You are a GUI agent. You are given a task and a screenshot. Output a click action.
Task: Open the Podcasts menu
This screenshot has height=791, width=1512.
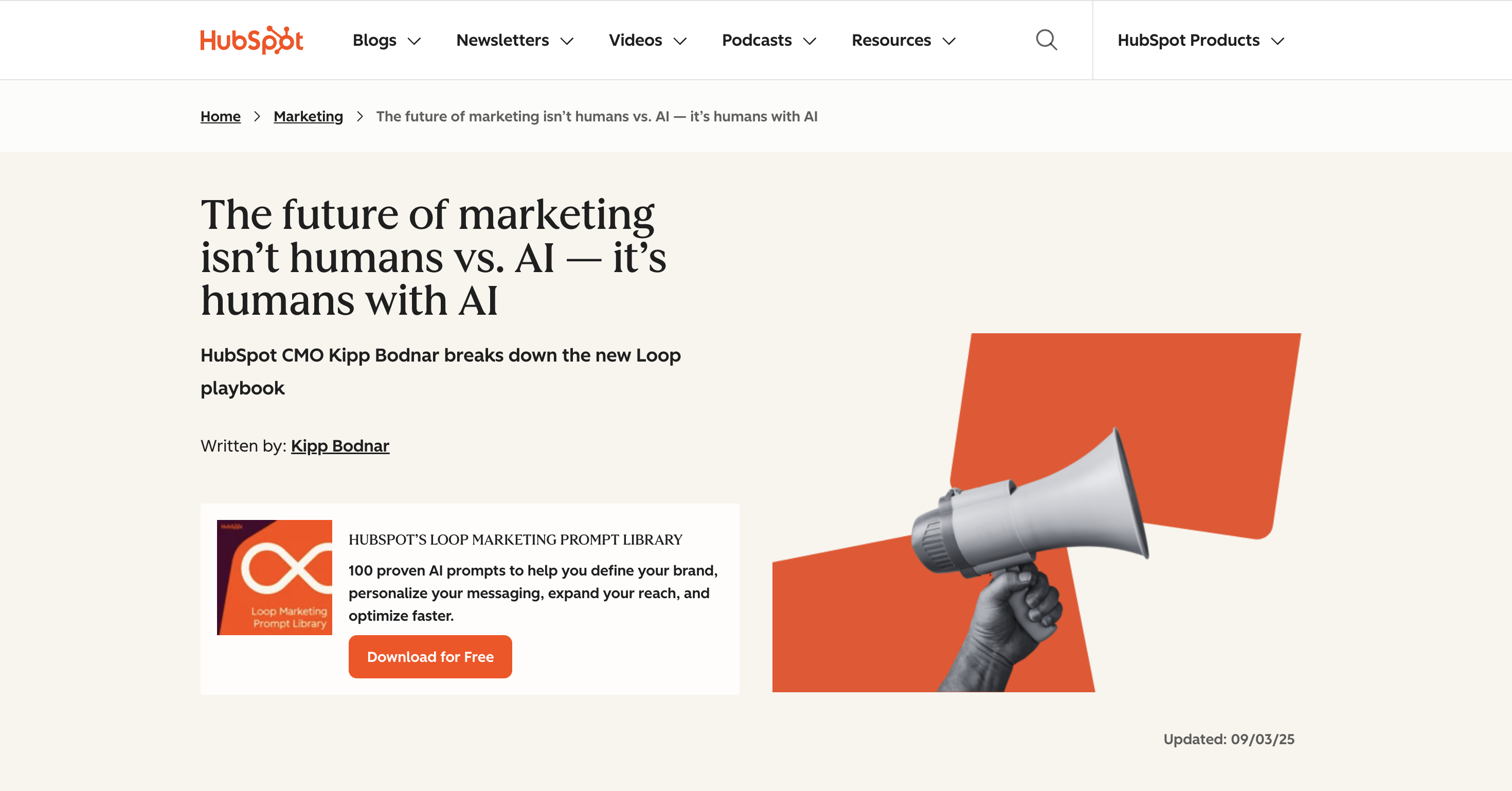point(757,41)
